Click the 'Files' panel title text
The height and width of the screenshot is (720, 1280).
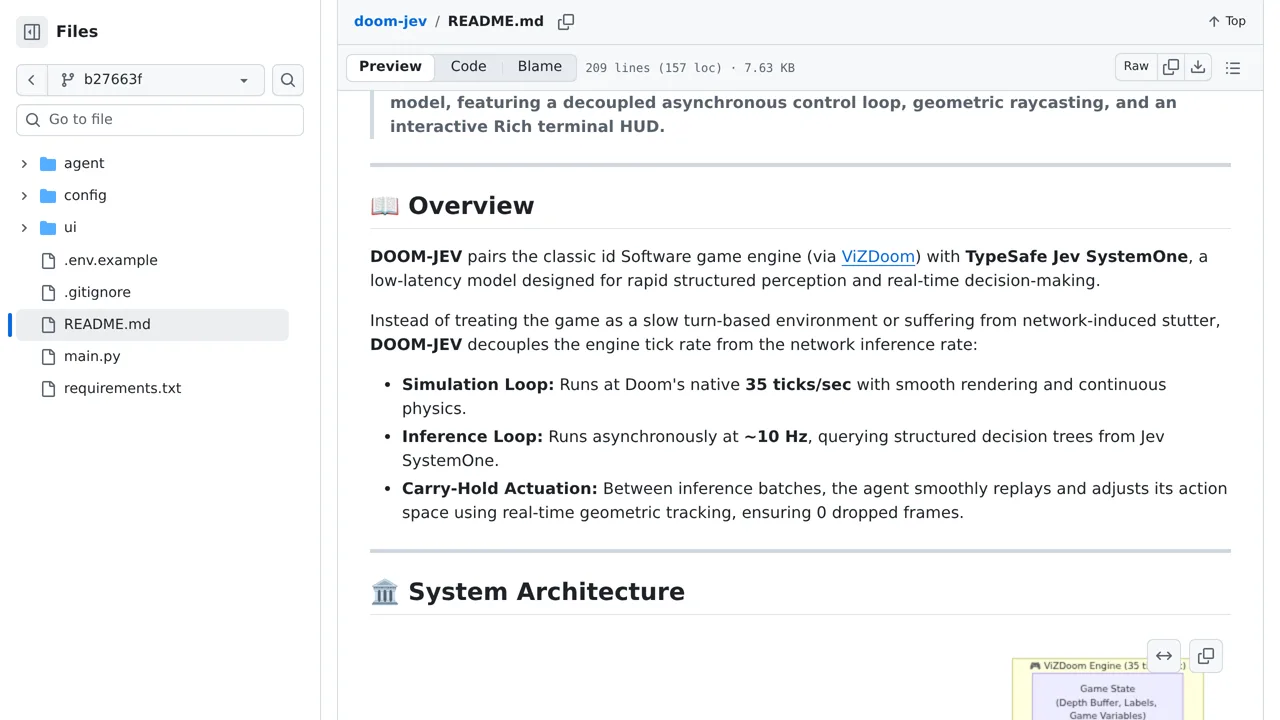pos(77,32)
